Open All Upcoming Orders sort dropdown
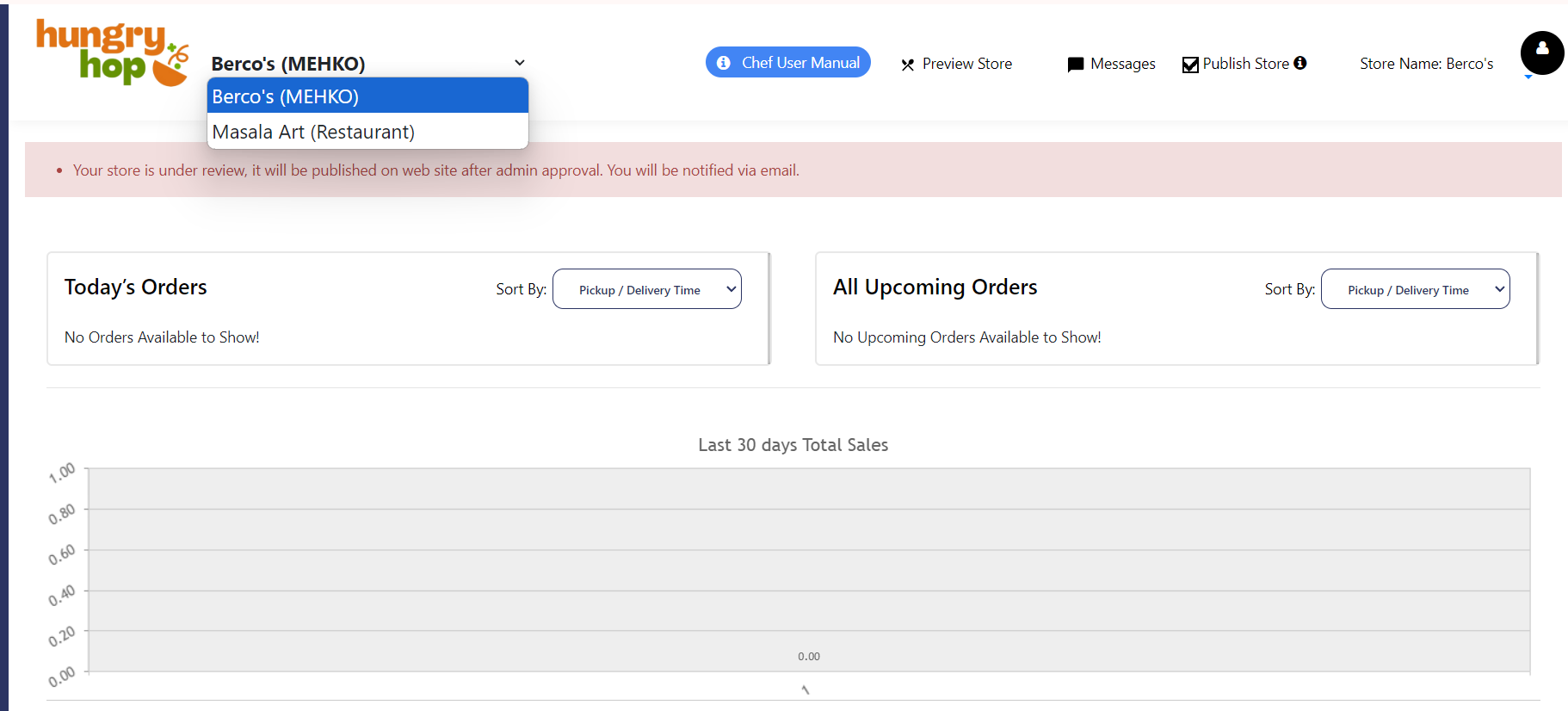Viewport: 1568px width, 711px height. [x=1415, y=289]
